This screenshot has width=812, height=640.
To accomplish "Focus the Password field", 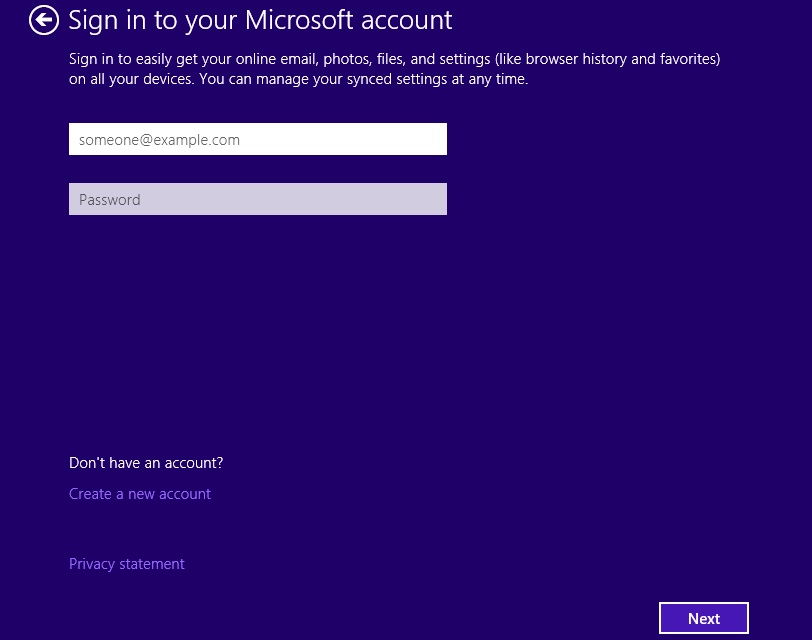I will point(258,199).
